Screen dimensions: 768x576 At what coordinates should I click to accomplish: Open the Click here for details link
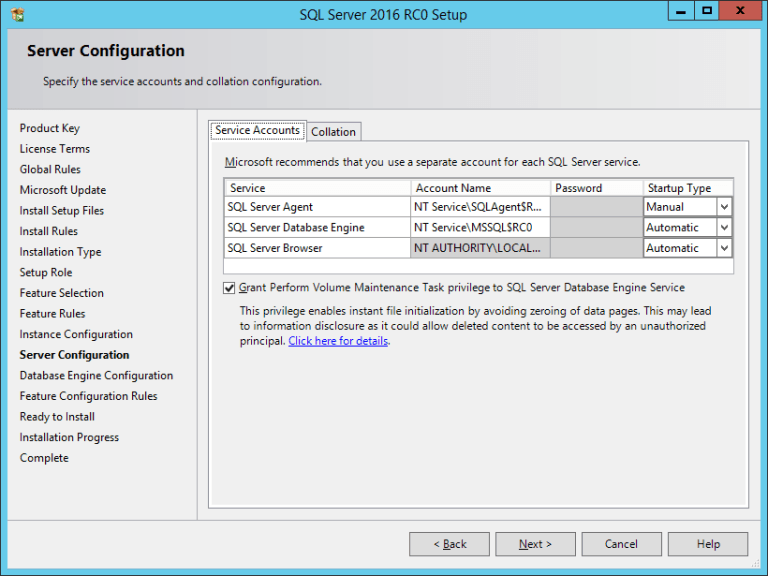[338, 341]
